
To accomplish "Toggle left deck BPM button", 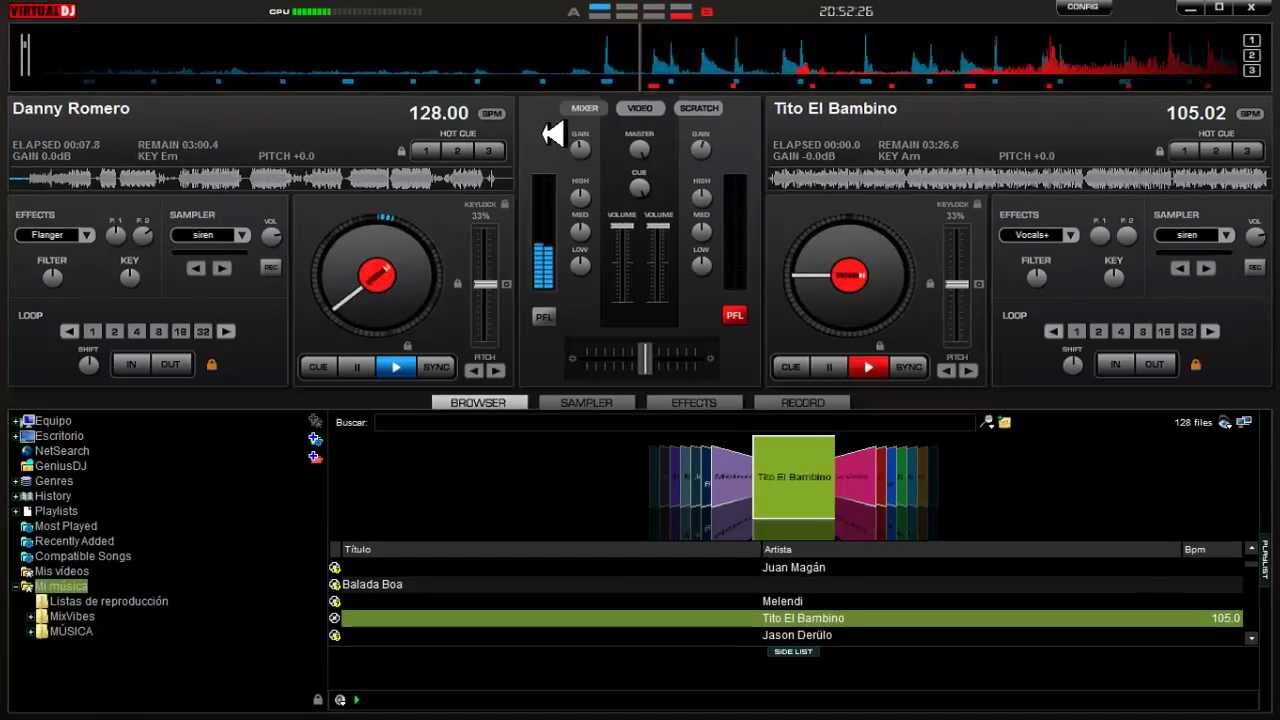I will click(x=491, y=114).
